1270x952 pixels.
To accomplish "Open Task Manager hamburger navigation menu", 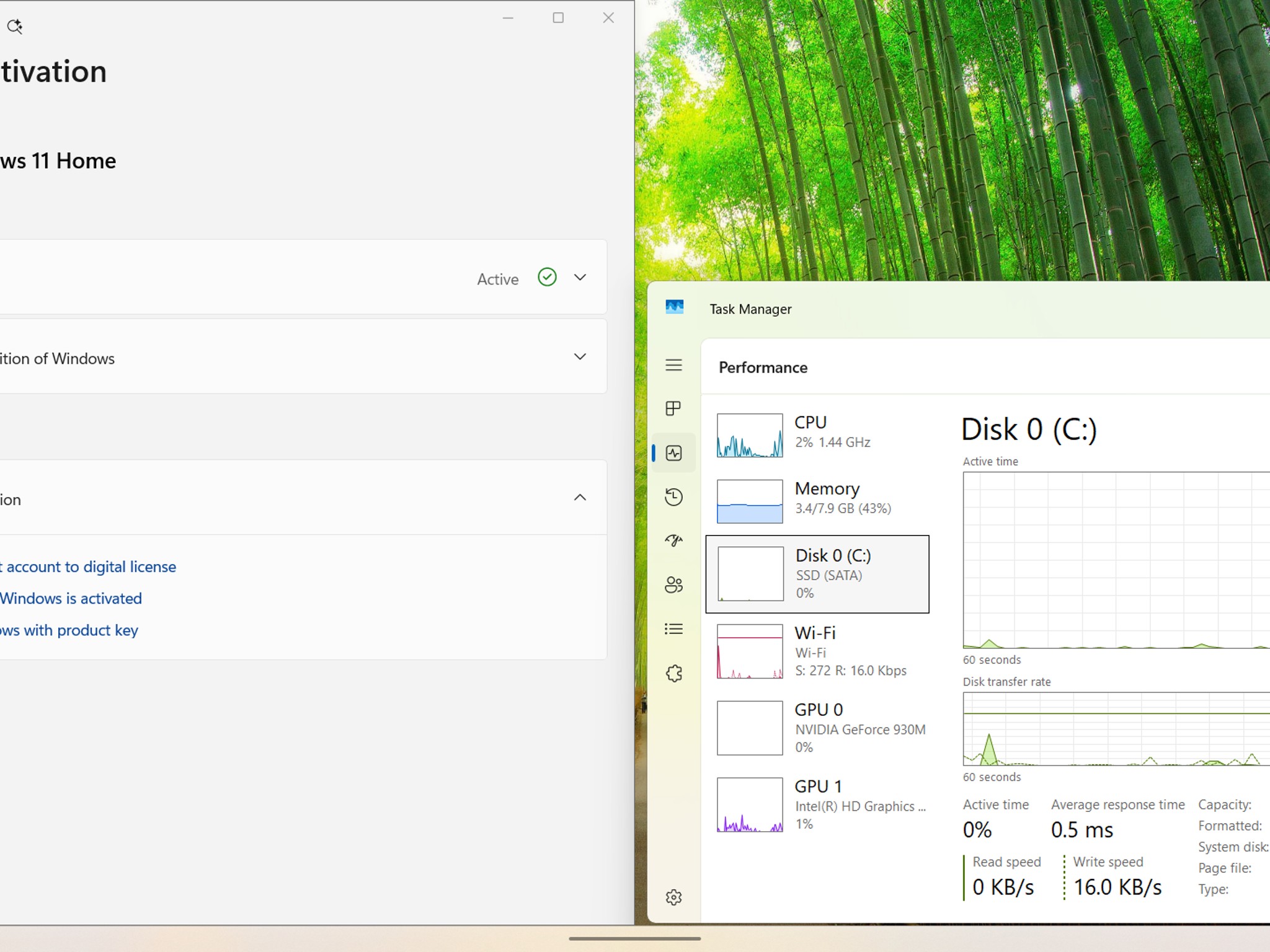I will coord(673,365).
